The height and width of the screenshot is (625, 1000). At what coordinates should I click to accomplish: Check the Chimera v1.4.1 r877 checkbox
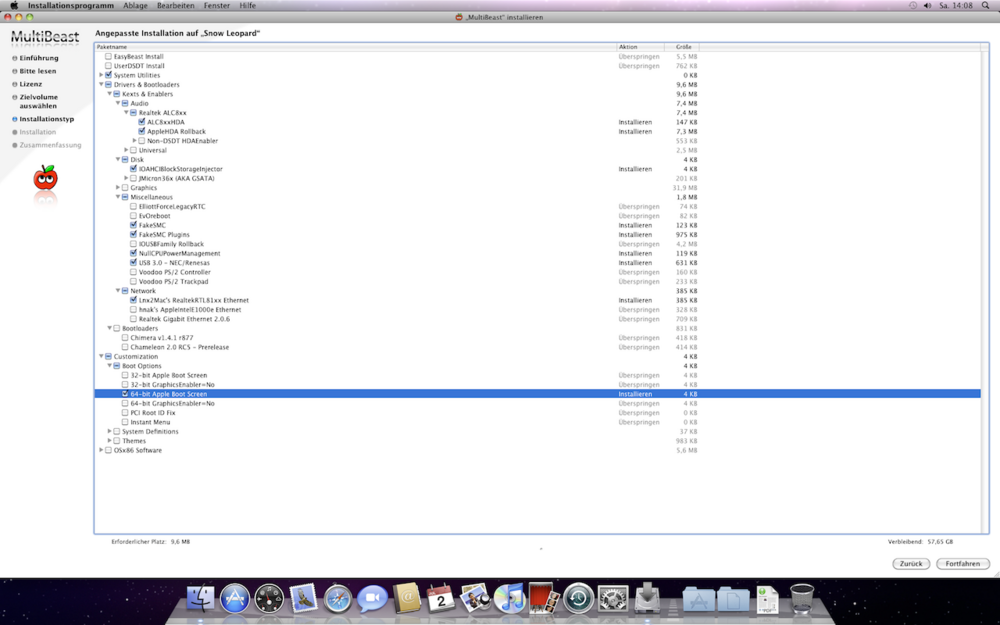point(125,338)
